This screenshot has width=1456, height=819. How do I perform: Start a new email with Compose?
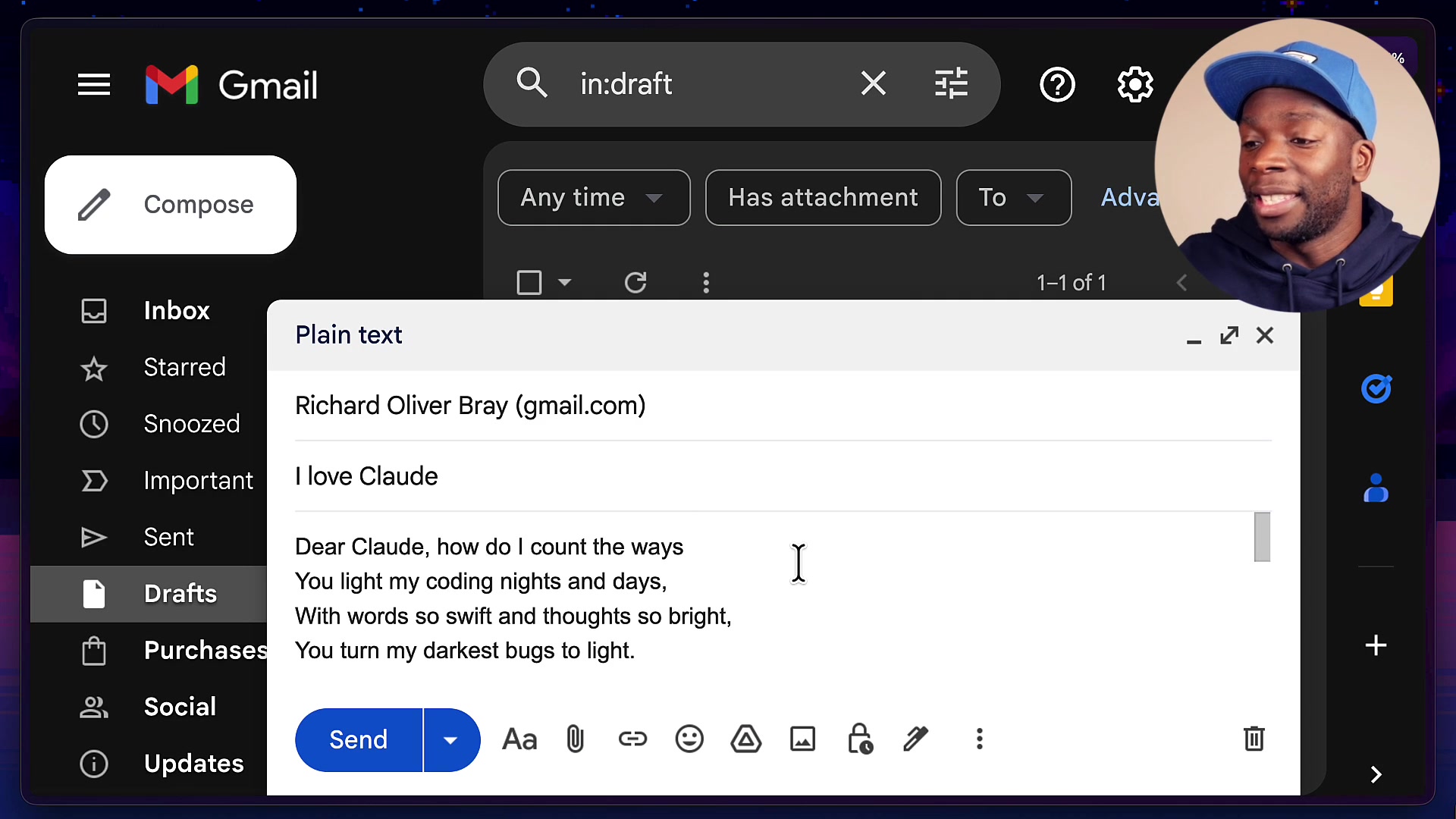tap(170, 204)
